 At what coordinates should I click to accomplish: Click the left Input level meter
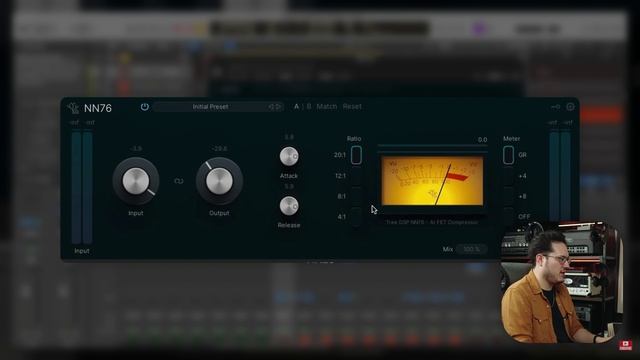pos(82,188)
